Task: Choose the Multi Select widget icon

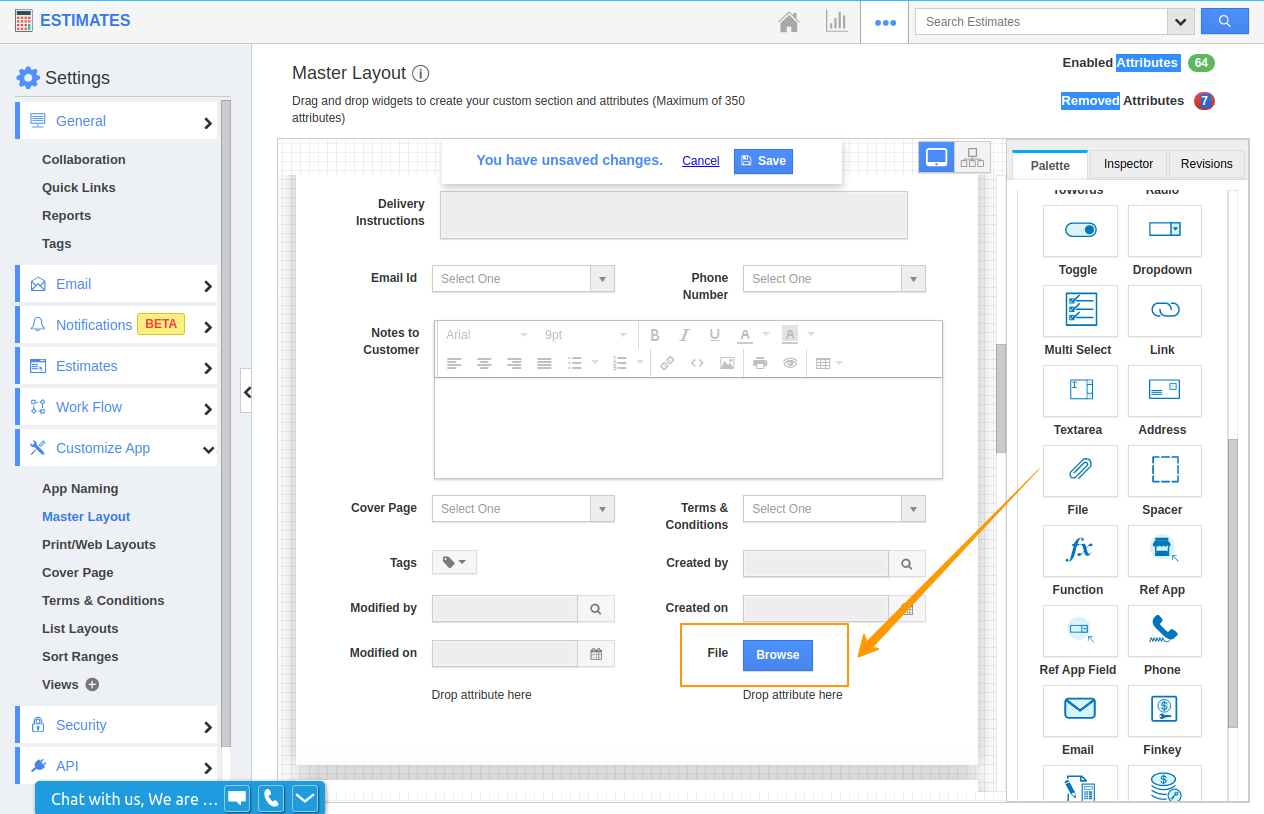Action: 1079,311
